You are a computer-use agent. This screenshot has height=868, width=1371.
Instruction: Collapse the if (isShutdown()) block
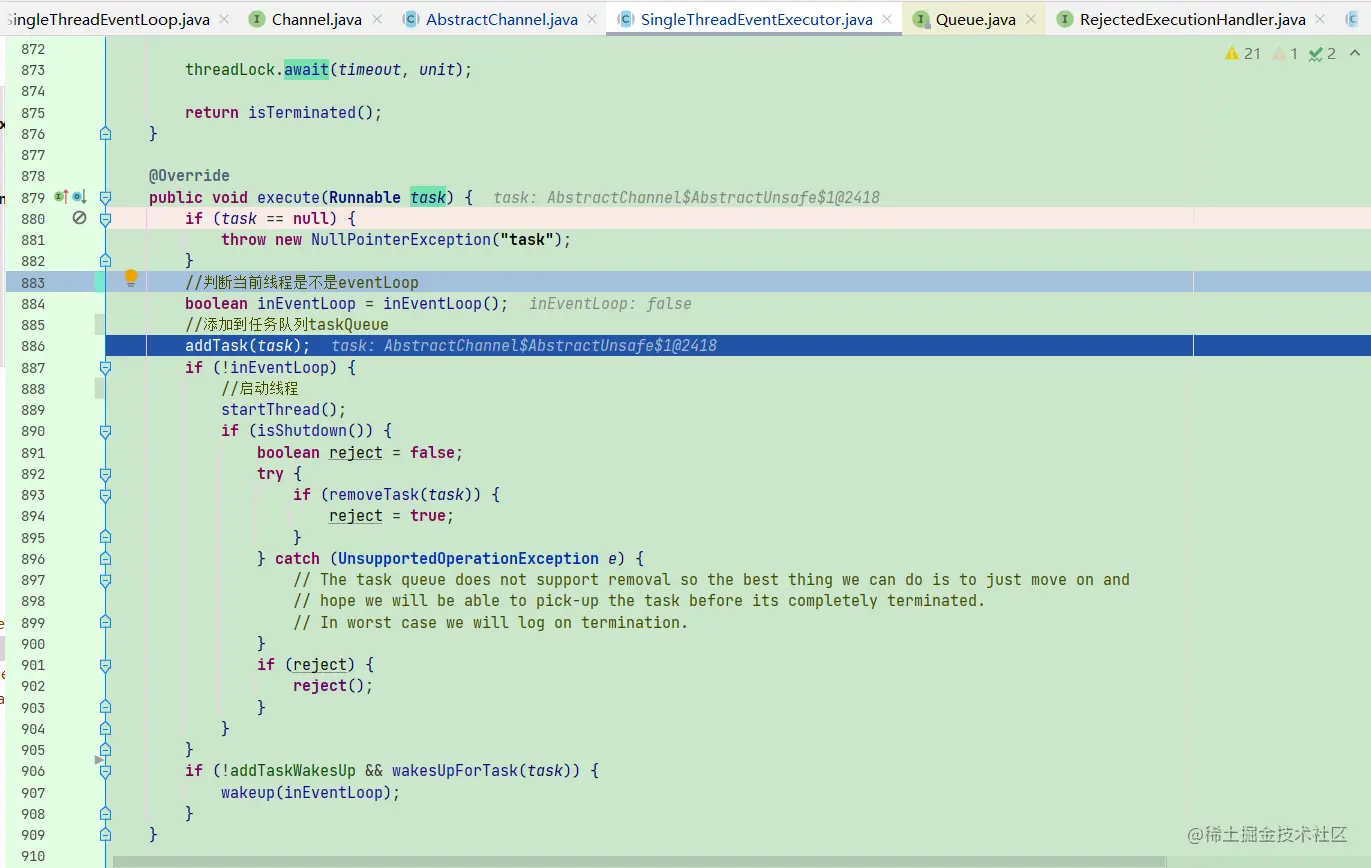click(x=105, y=431)
